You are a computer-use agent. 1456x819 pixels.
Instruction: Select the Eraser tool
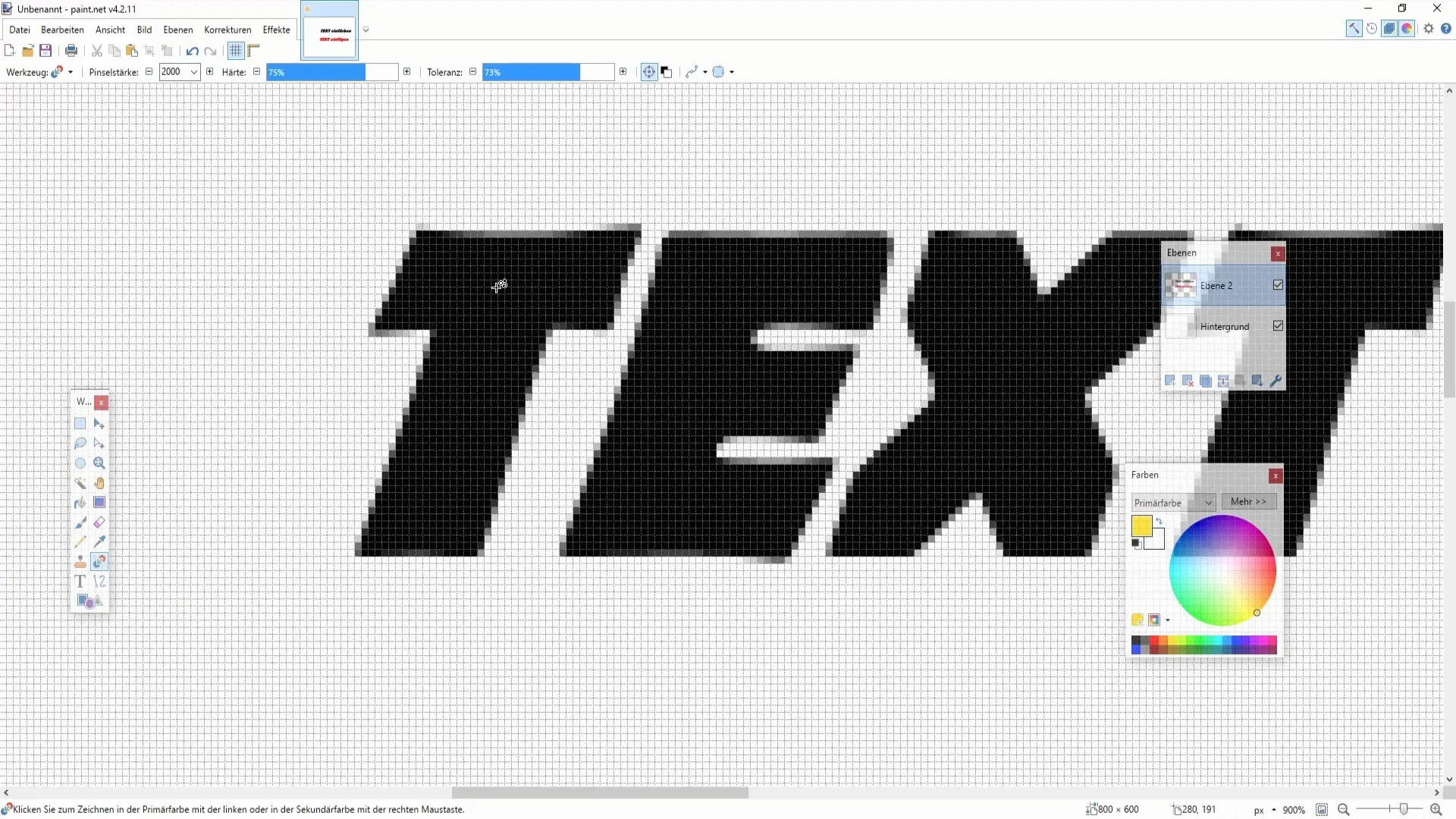pos(99,522)
